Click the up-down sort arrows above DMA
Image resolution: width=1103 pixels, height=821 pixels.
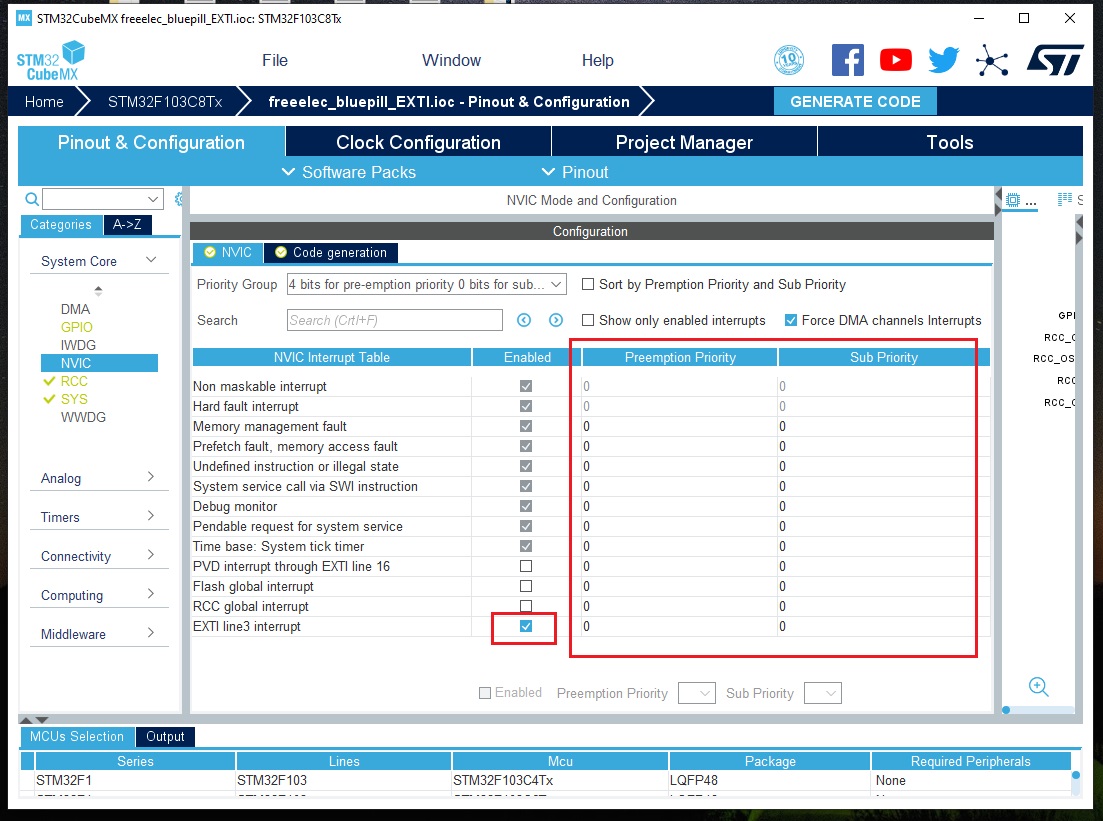(98, 291)
